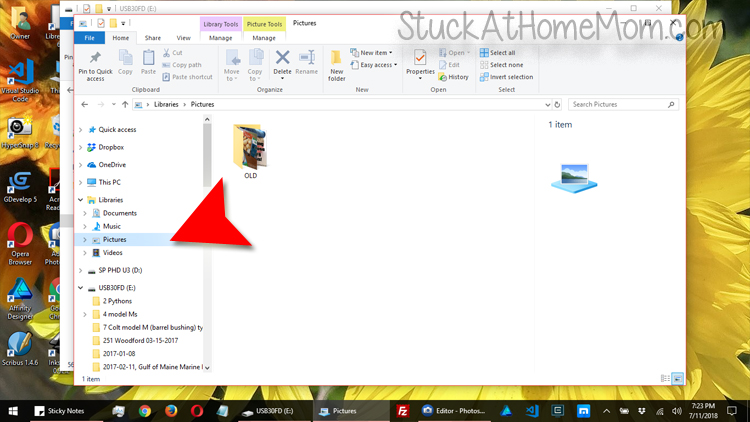This screenshot has height=422, width=750.
Task: Choose Paste shortcut in the ribbon
Action: click(187, 77)
